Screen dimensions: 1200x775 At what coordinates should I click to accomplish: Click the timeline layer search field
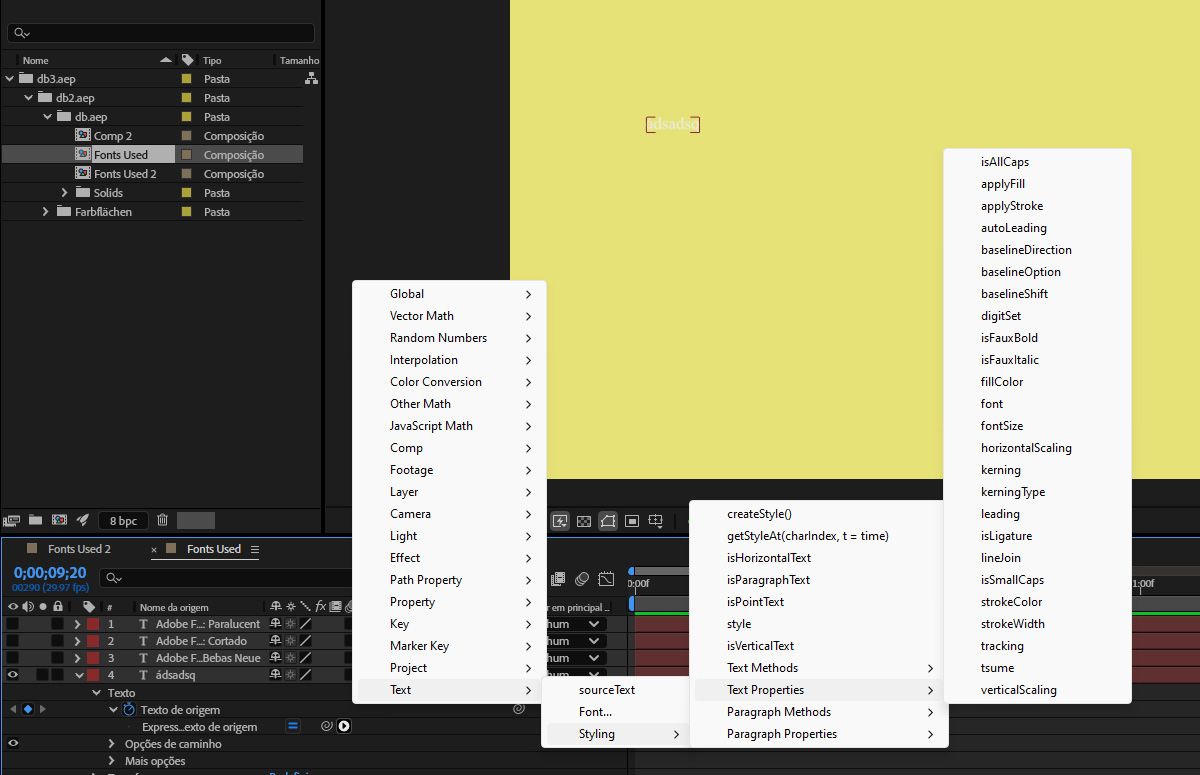click(225, 578)
